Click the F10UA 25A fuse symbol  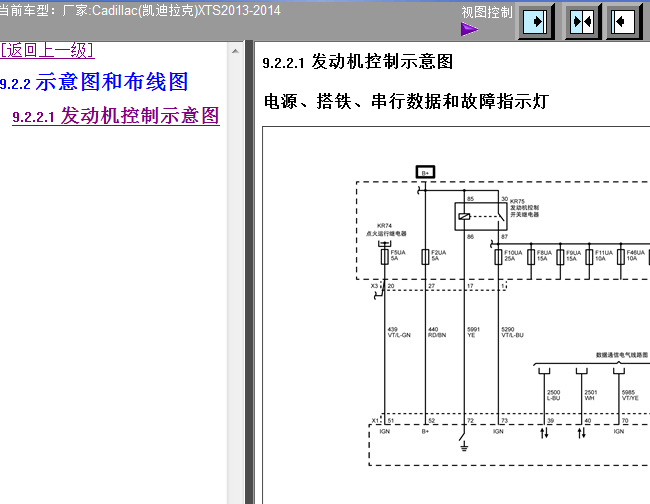pos(498,257)
